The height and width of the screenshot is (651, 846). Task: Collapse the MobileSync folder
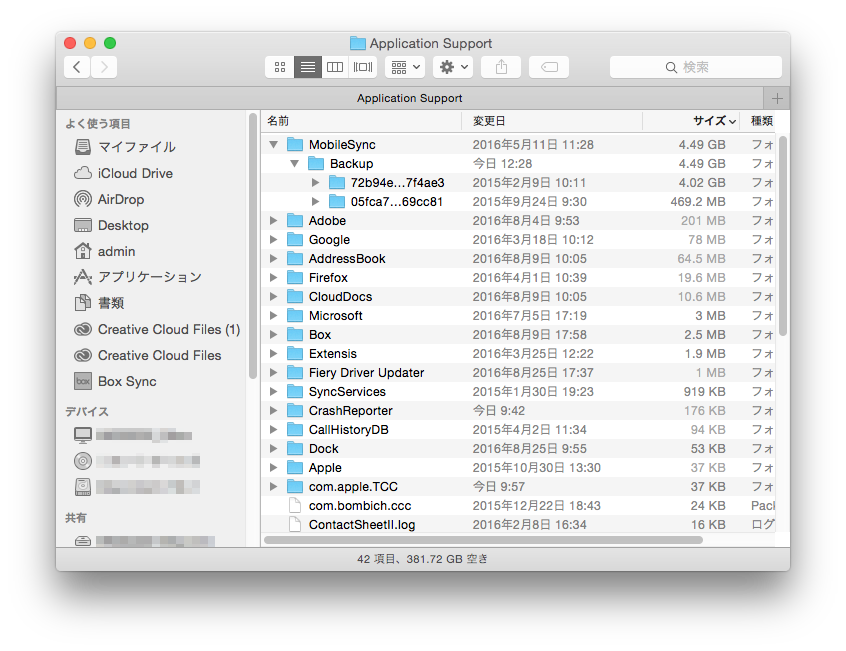pyautogui.click(x=274, y=145)
